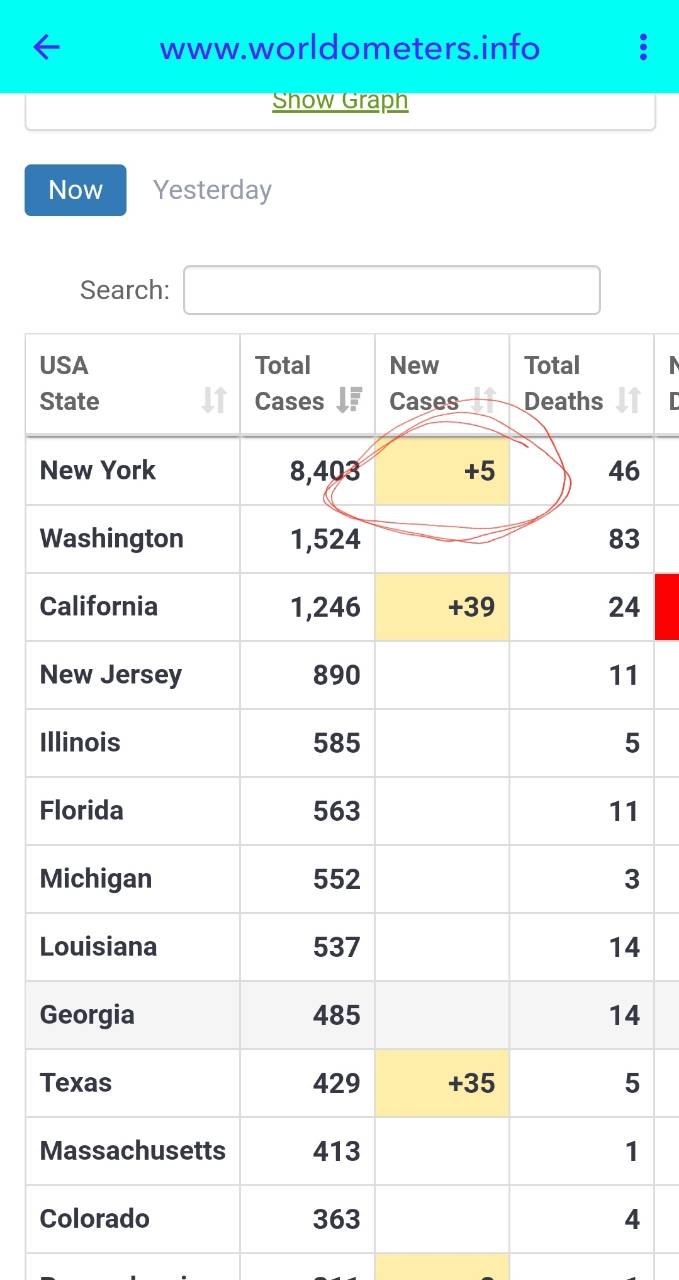Switch to the Yesterday tab
Viewport: 679px width, 1280px height.
point(212,190)
